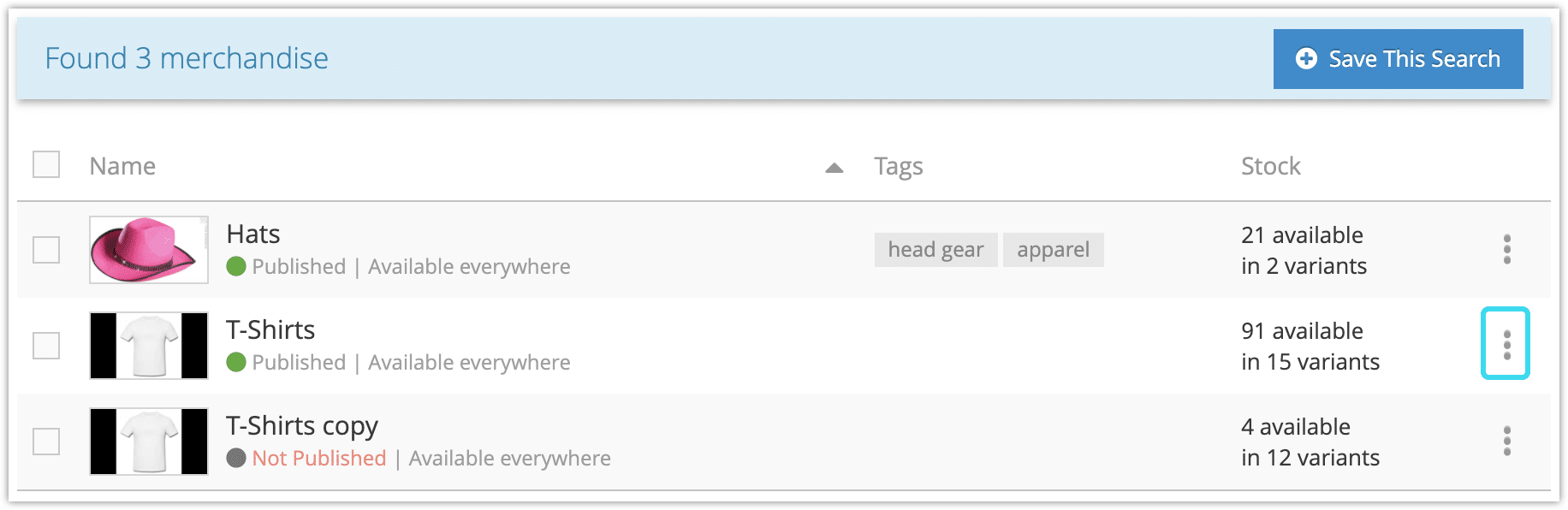Click the green Published status dot for Hats
Viewport: 1568px width, 510px height.
point(236,267)
